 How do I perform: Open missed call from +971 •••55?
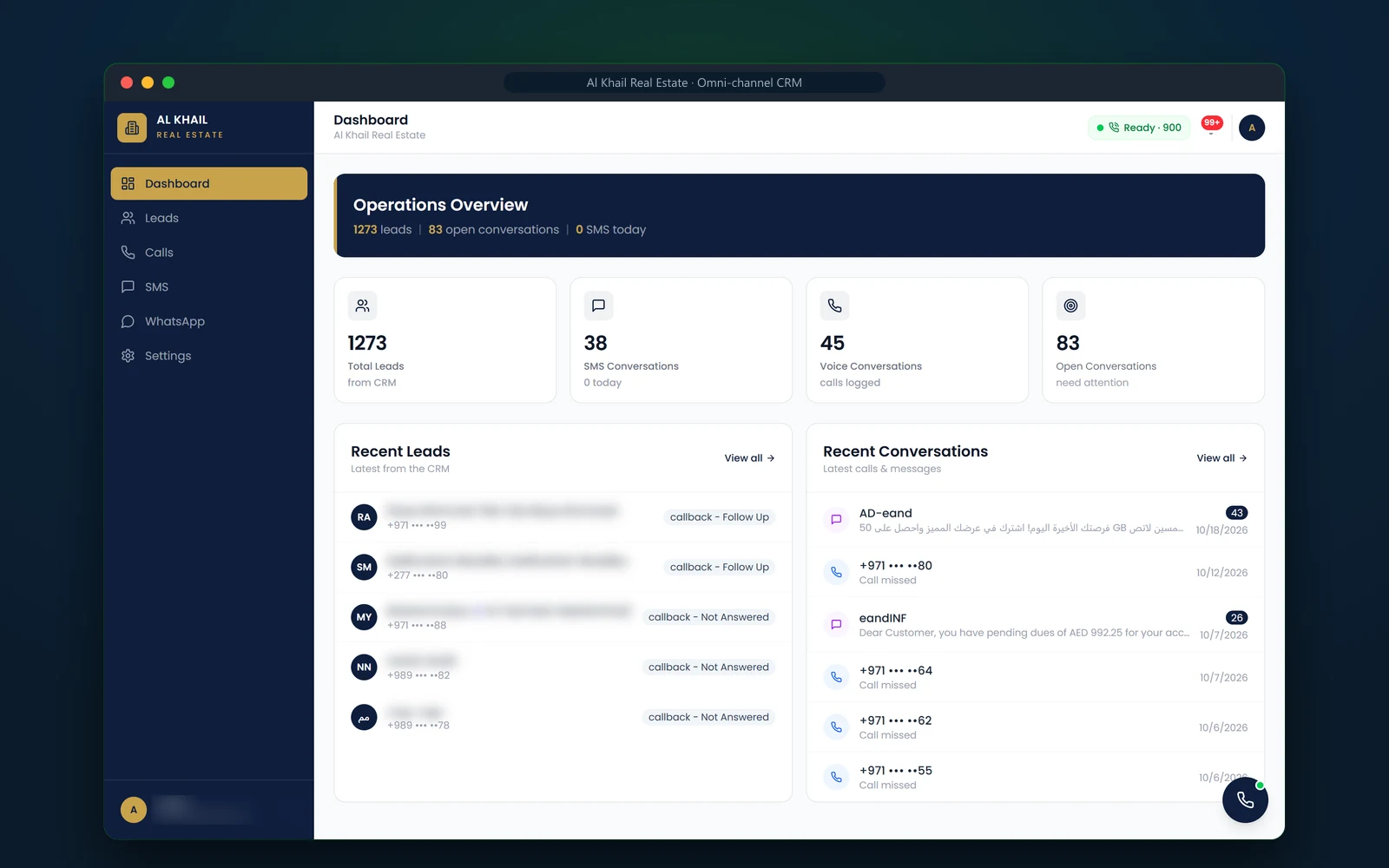(1035, 777)
